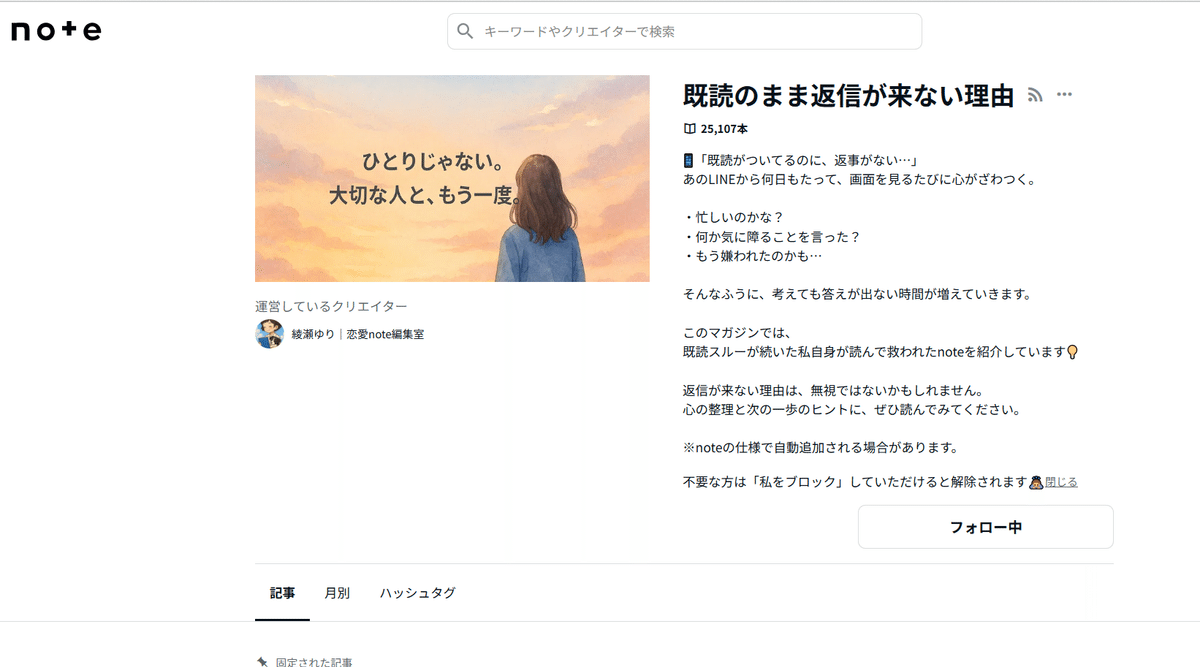Switch to the 月別 tab
Viewport: 1200px width, 667px height.
coord(336,593)
